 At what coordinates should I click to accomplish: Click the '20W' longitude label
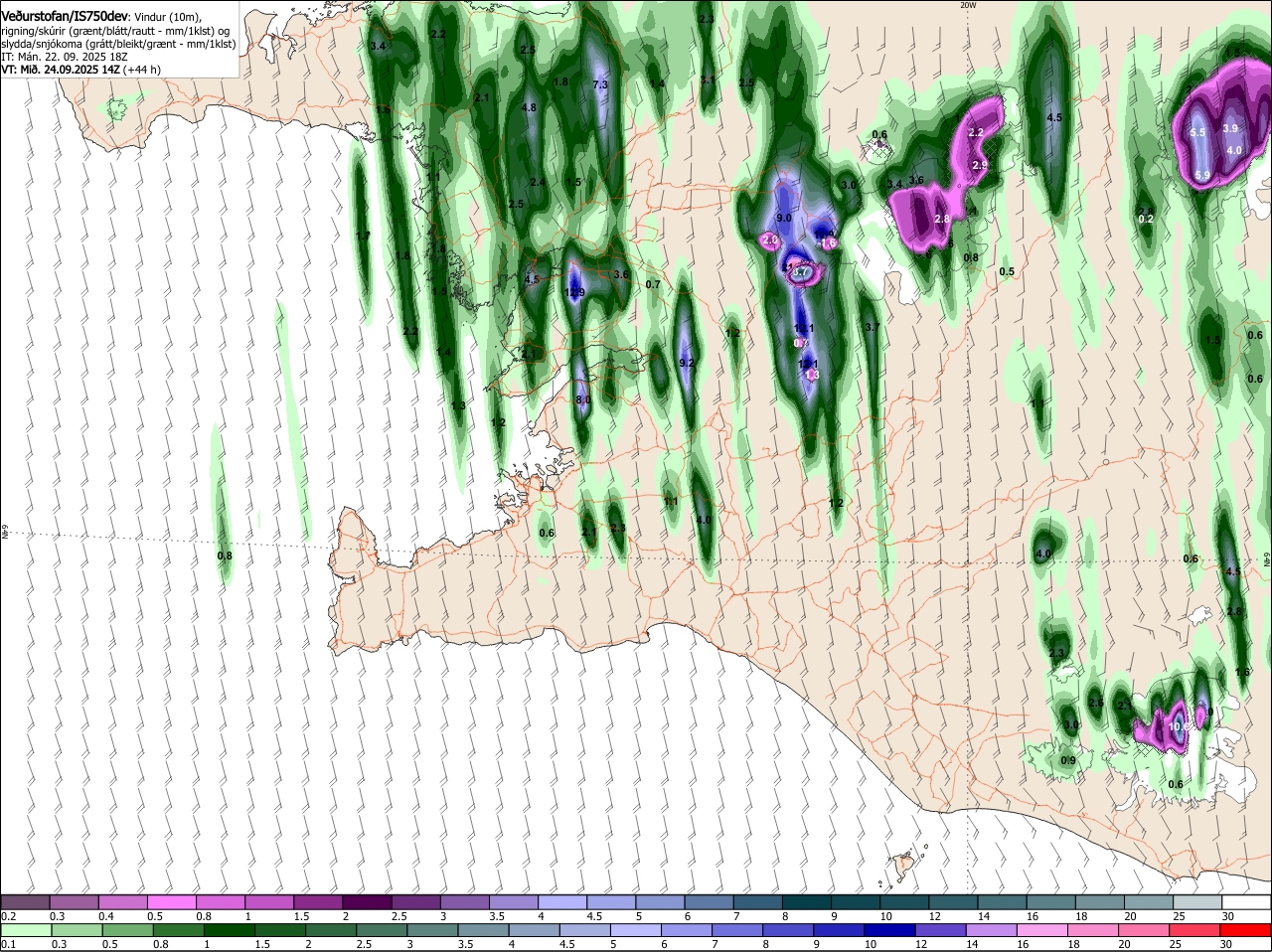(x=969, y=5)
